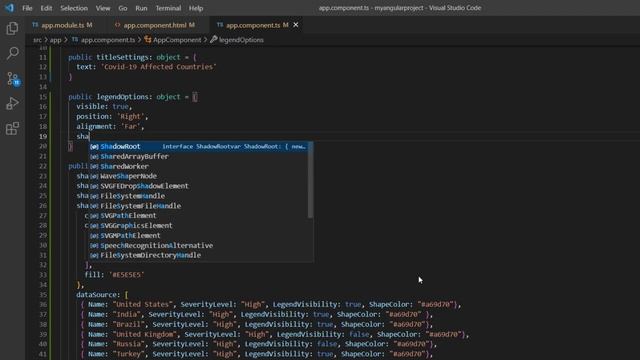Viewport: 640px width, 360px height.
Task: Open the Run and Debug view
Action: point(12,103)
